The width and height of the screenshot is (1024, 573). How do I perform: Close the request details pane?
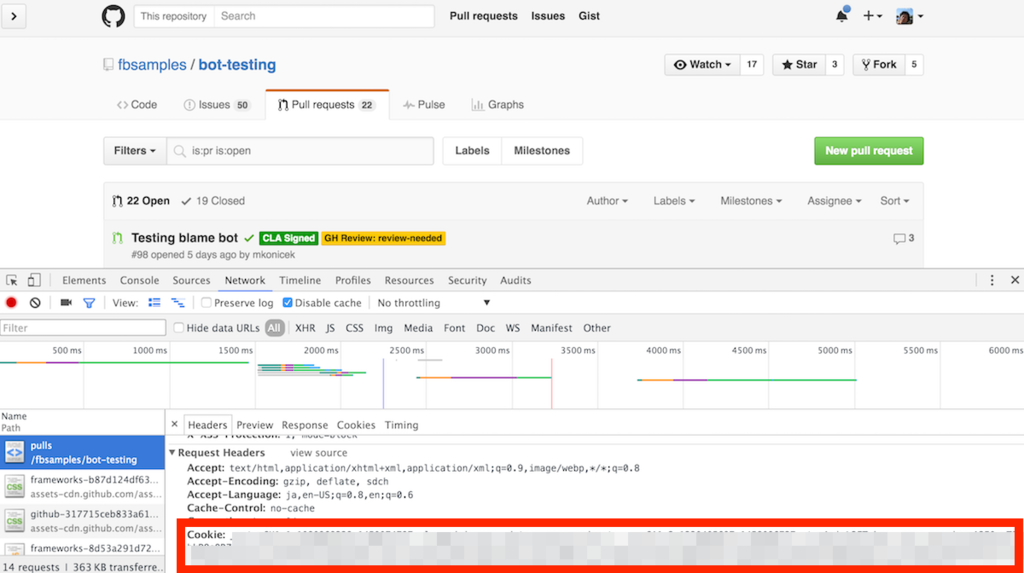pyautogui.click(x=174, y=424)
